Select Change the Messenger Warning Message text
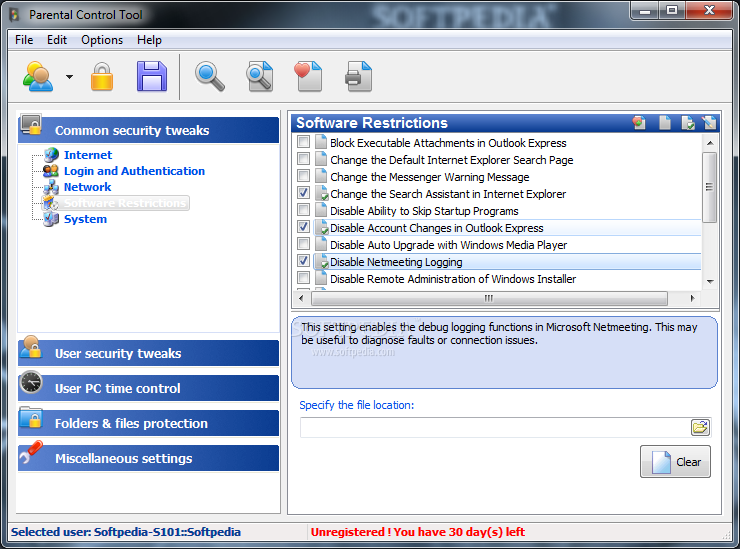 (429, 177)
